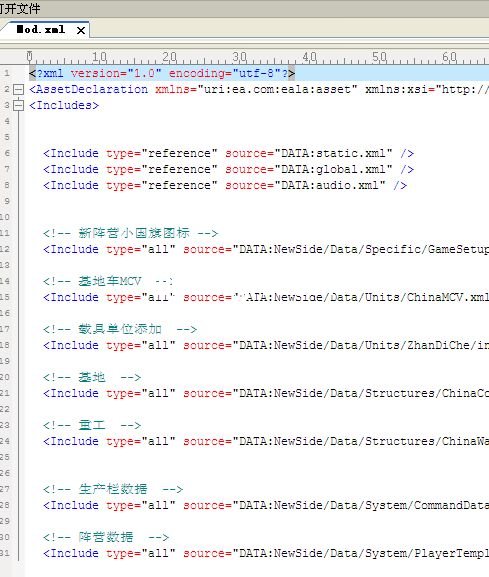Click the 载具单位添加 comment
The height and width of the screenshot is (577, 489).
coord(120,329)
